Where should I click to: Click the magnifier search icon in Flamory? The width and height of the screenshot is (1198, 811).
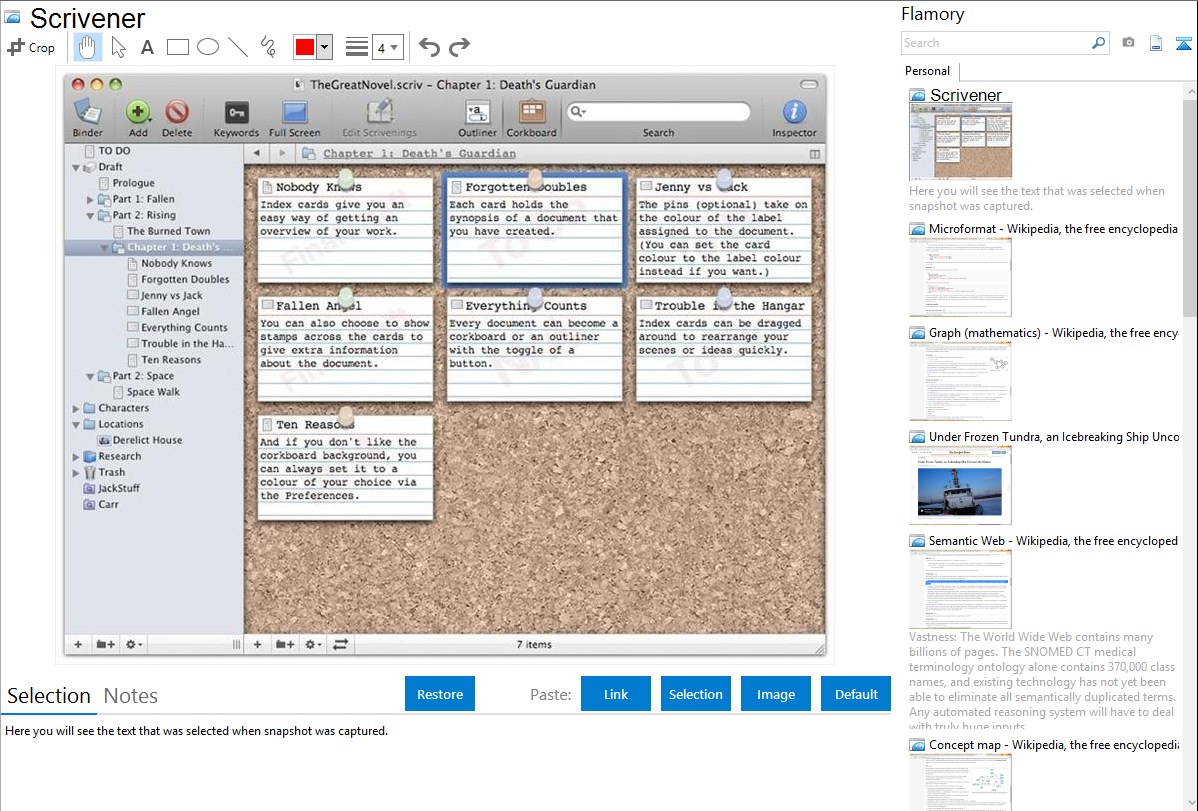pyautogui.click(x=1099, y=43)
